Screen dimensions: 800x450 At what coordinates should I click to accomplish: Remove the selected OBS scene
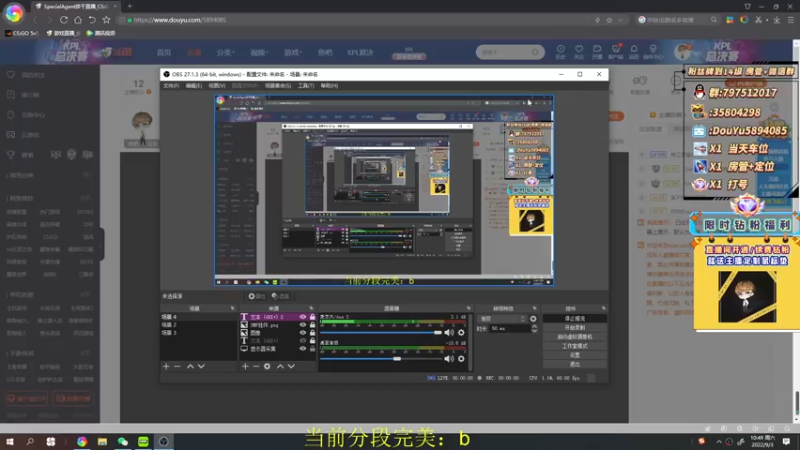(177, 366)
